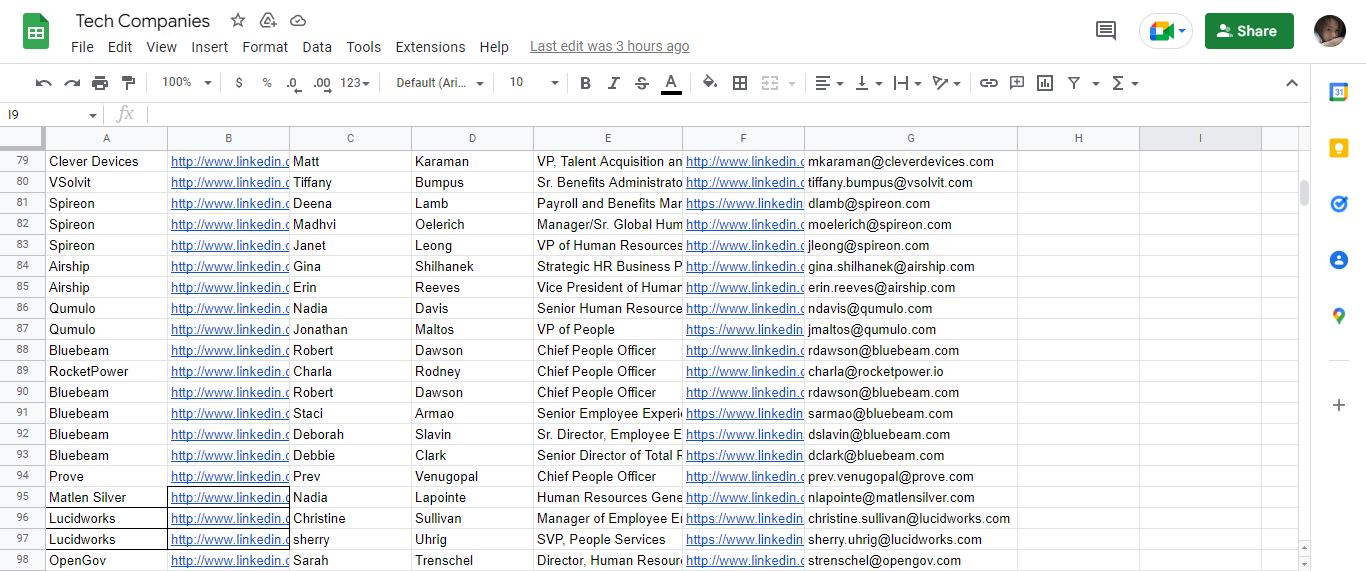The image size is (1366, 571).
Task: Get add-ons with plus icon
Action: [x=1339, y=405]
